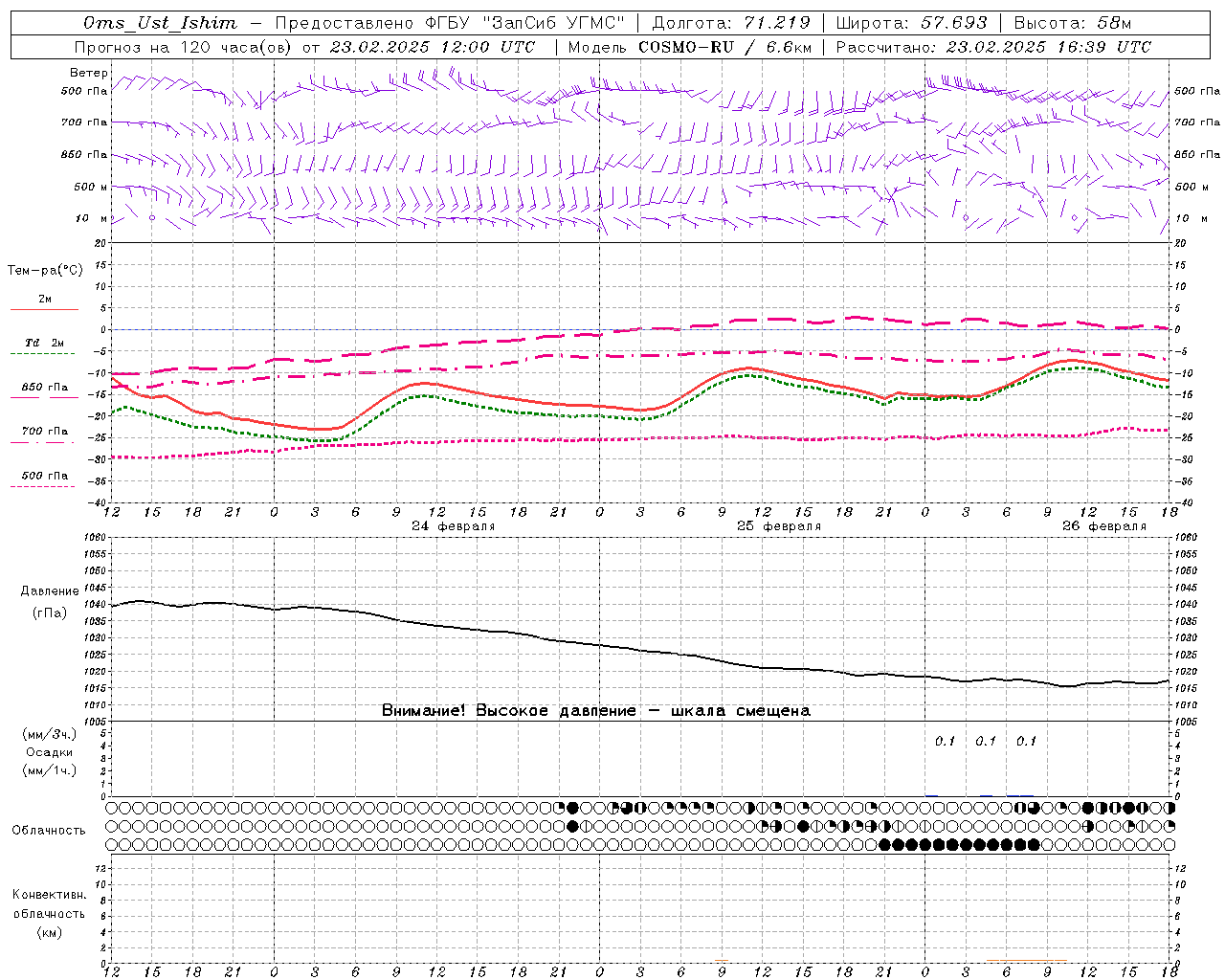
Task: Select the Td 2м dew point legend entry
Action: [x=44, y=343]
